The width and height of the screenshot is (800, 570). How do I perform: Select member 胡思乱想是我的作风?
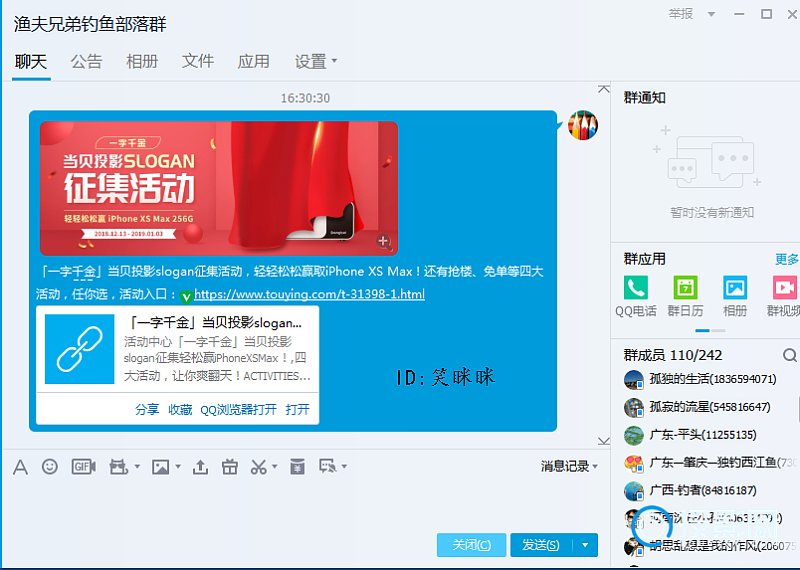coord(709,546)
